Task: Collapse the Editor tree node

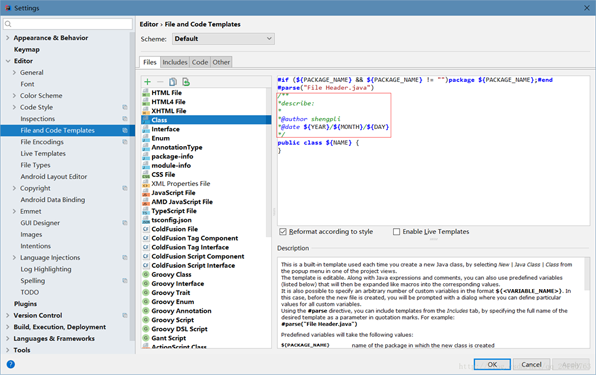Action: click(x=8, y=61)
